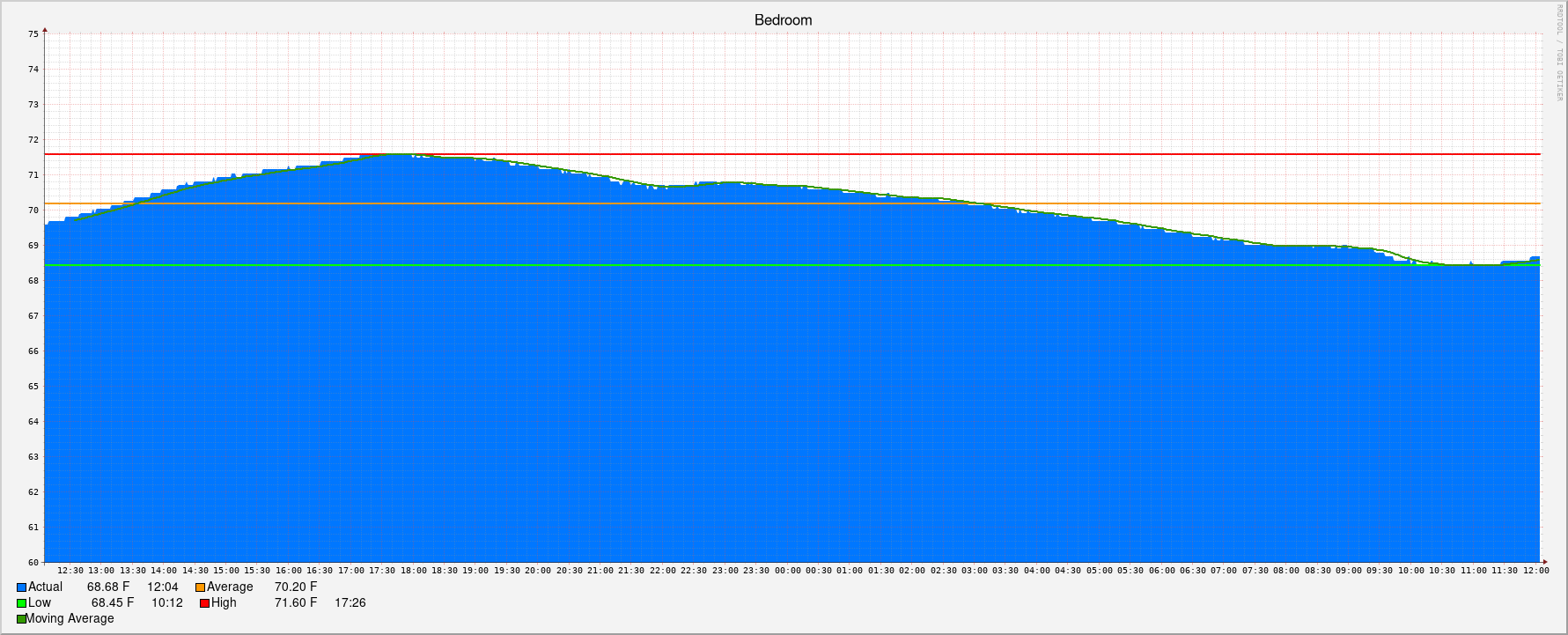Click the green Low legend swatch
The height and width of the screenshot is (635, 1568).
pyautogui.click(x=22, y=603)
